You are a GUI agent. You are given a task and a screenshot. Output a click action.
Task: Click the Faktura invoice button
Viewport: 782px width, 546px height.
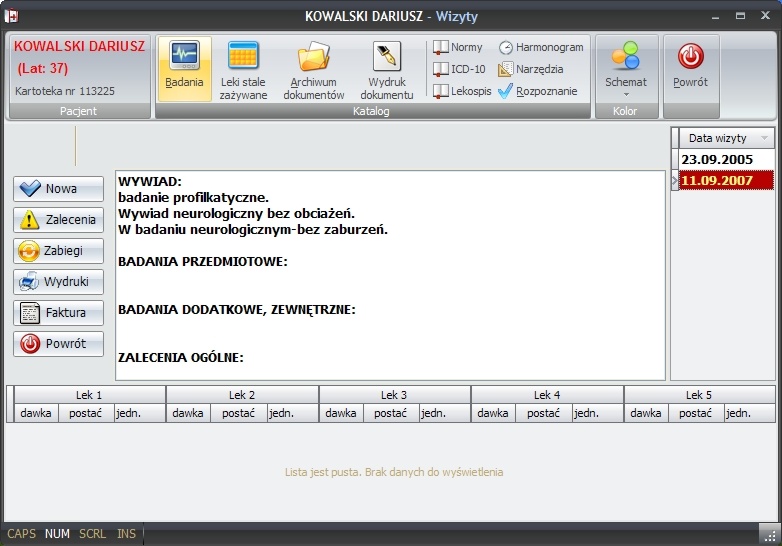point(58,313)
